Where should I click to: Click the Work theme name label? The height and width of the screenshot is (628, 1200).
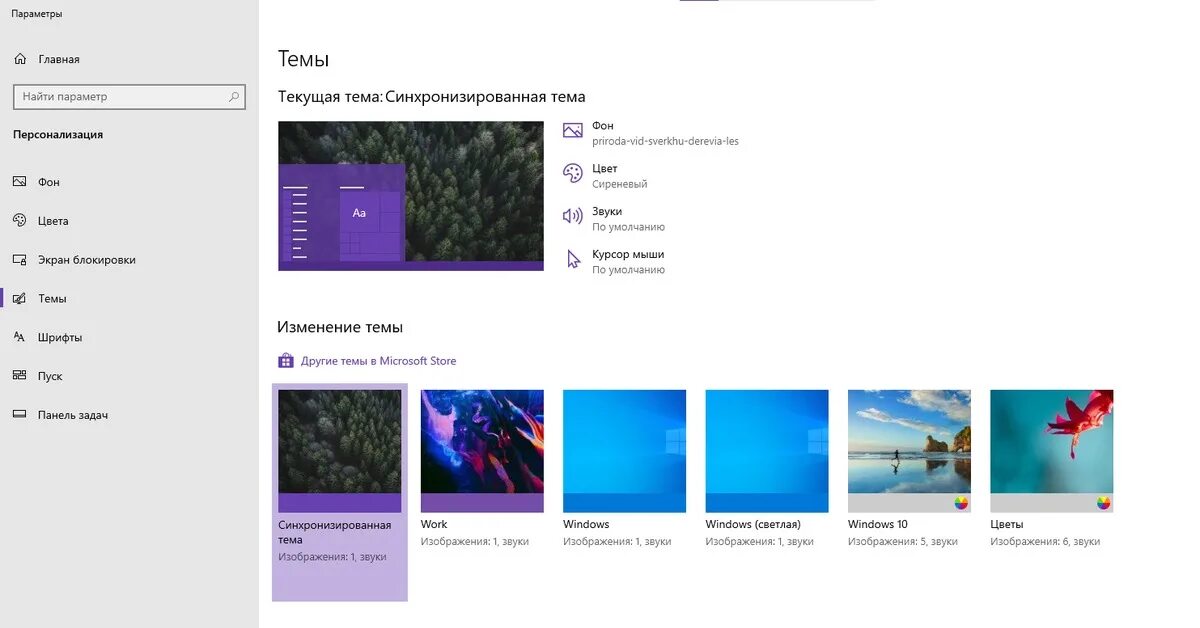434,524
